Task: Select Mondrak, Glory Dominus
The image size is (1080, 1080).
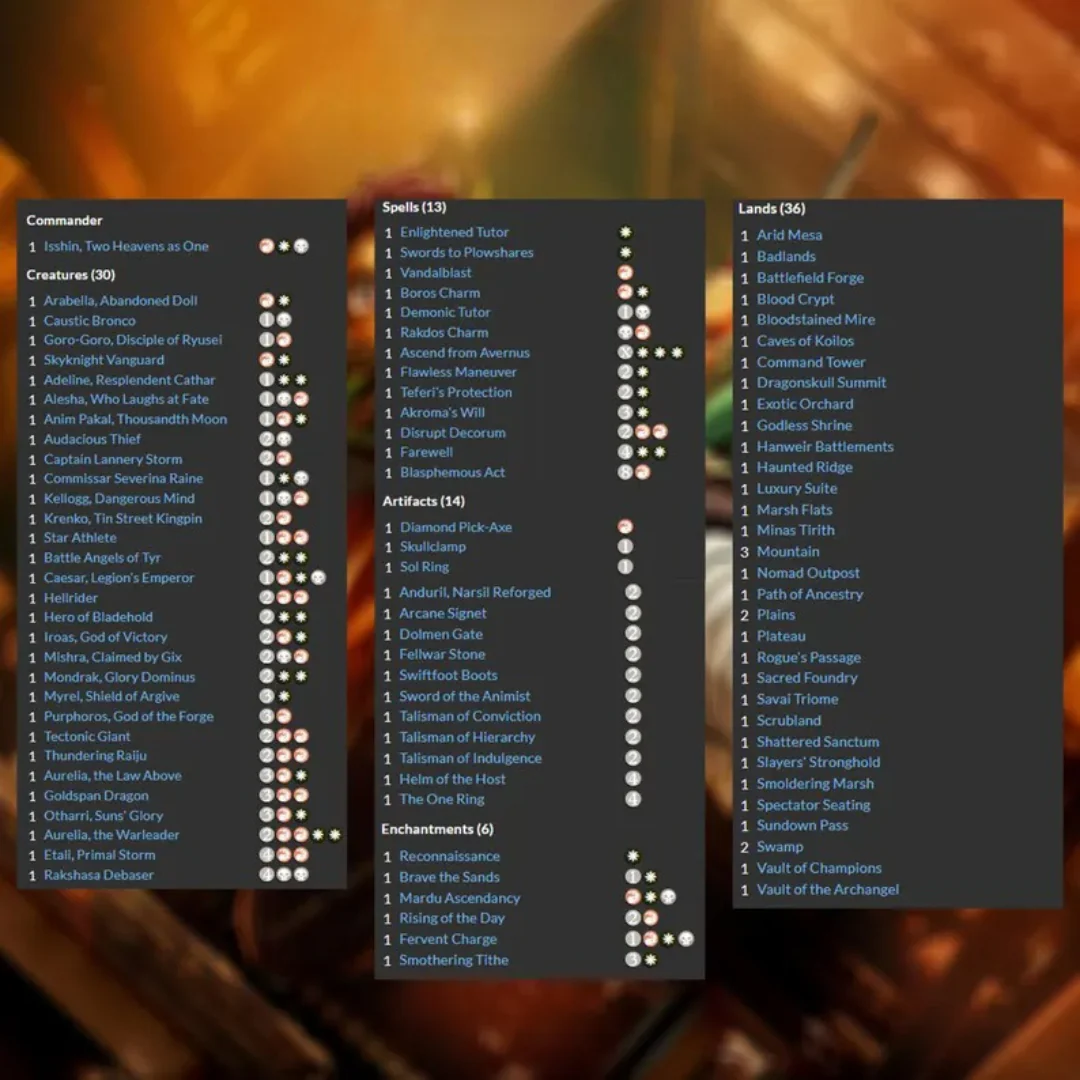Action: tap(119, 676)
